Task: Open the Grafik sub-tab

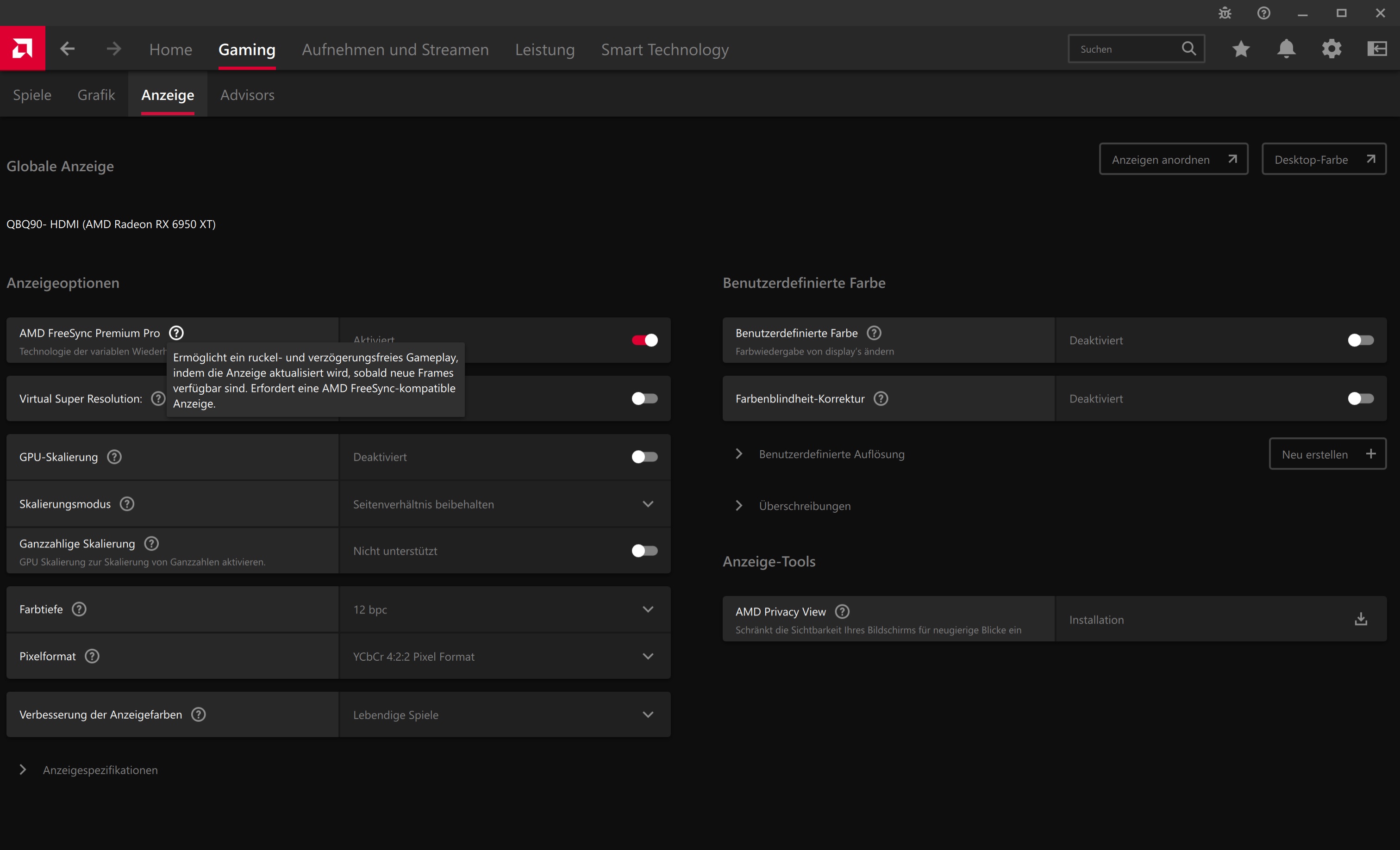Action: tap(96, 95)
